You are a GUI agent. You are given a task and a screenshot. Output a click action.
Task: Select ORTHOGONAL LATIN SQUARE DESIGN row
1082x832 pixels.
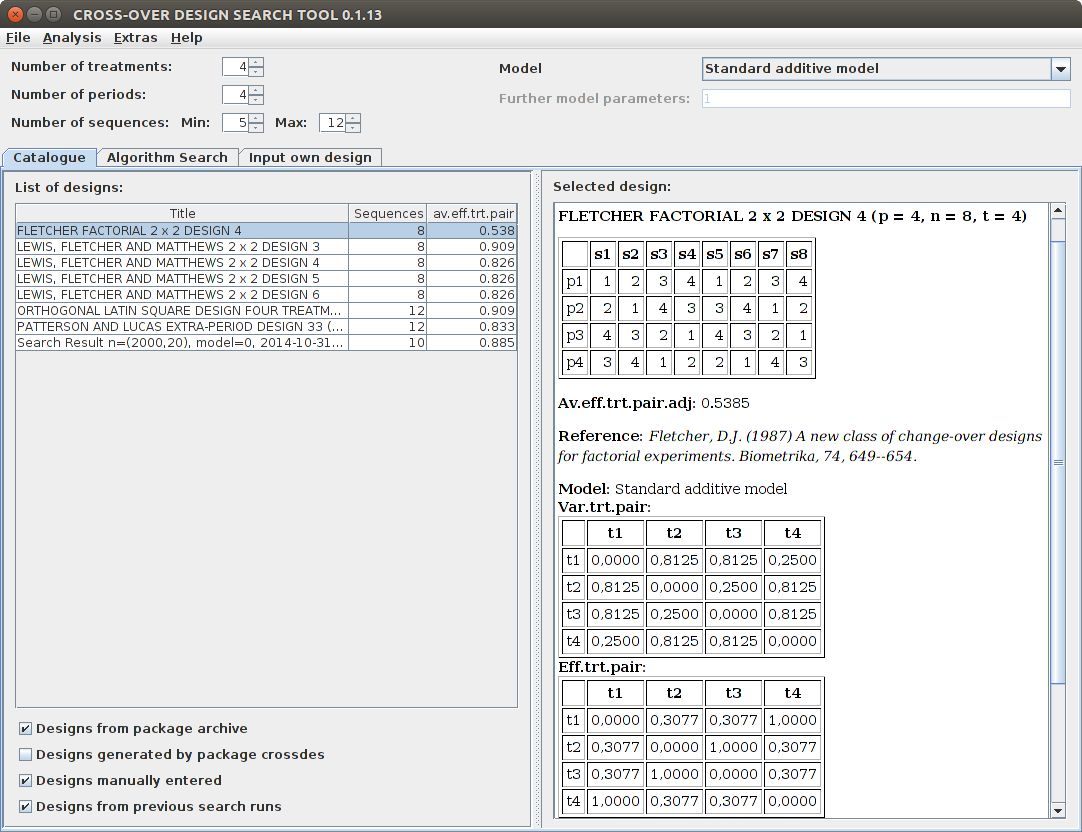266,310
